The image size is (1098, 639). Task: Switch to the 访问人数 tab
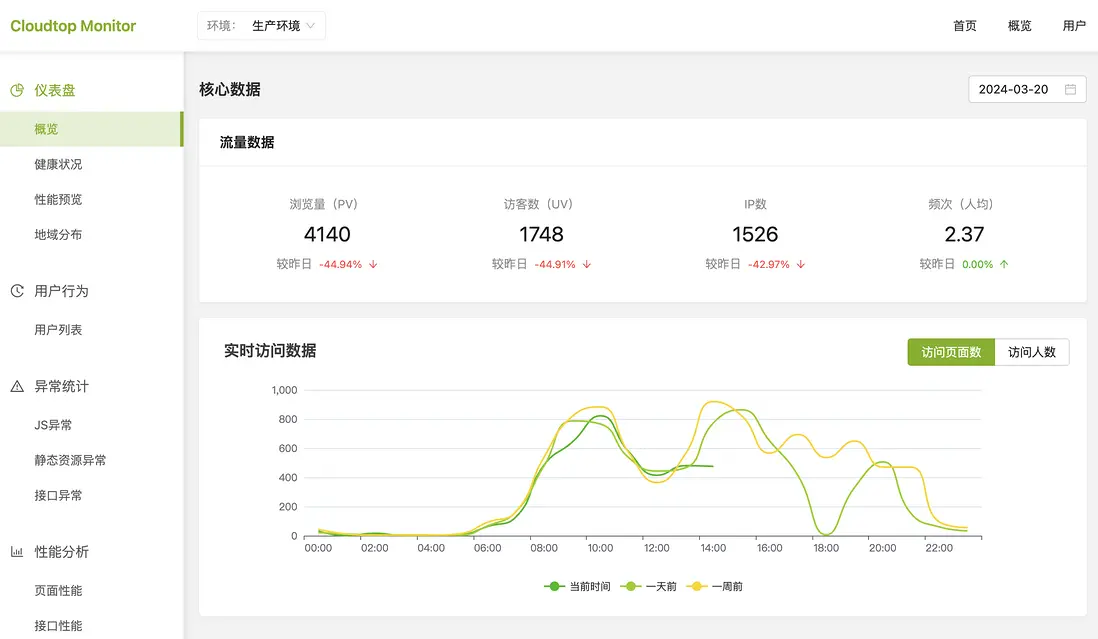coord(1031,352)
